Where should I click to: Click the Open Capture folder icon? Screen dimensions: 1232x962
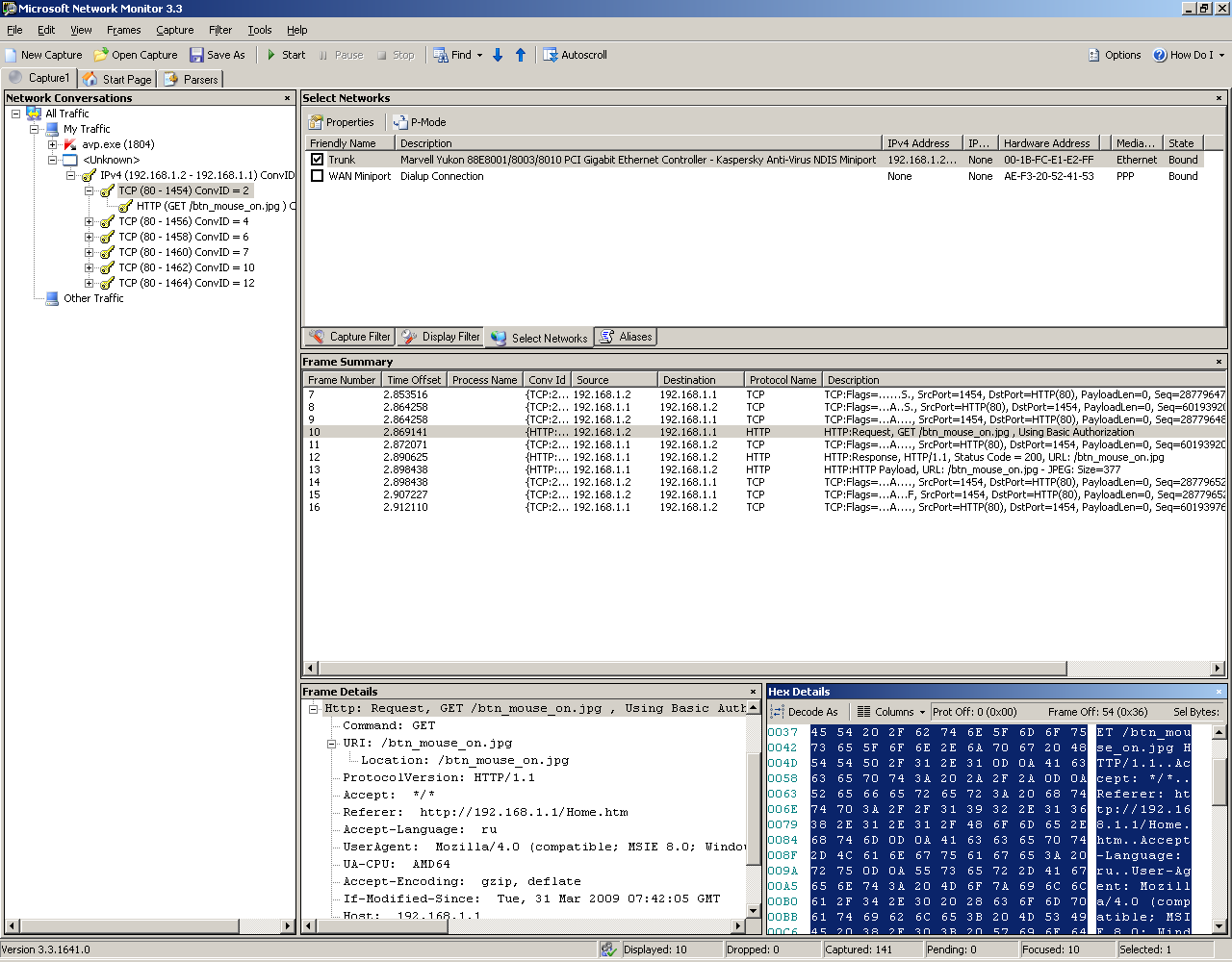(100, 55)
